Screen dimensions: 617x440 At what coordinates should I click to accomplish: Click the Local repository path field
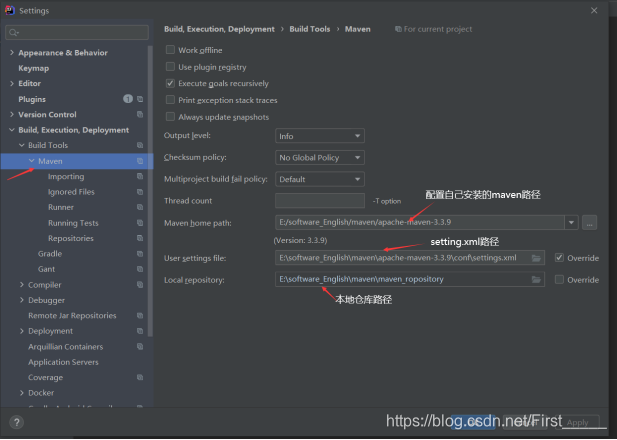click(x=410, y=279)
